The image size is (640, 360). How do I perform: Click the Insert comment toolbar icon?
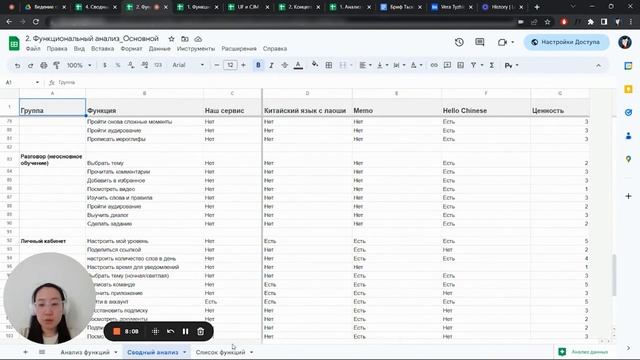click(447, 65)
